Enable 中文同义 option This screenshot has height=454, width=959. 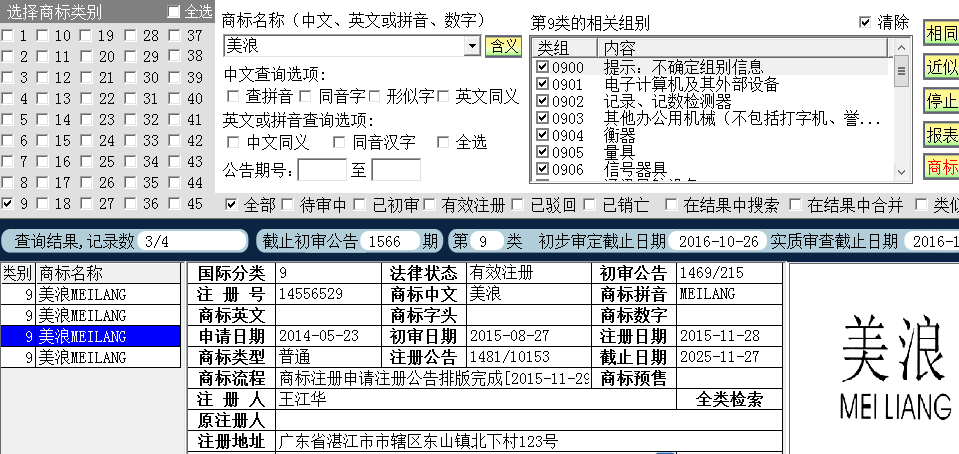(233, 143)
